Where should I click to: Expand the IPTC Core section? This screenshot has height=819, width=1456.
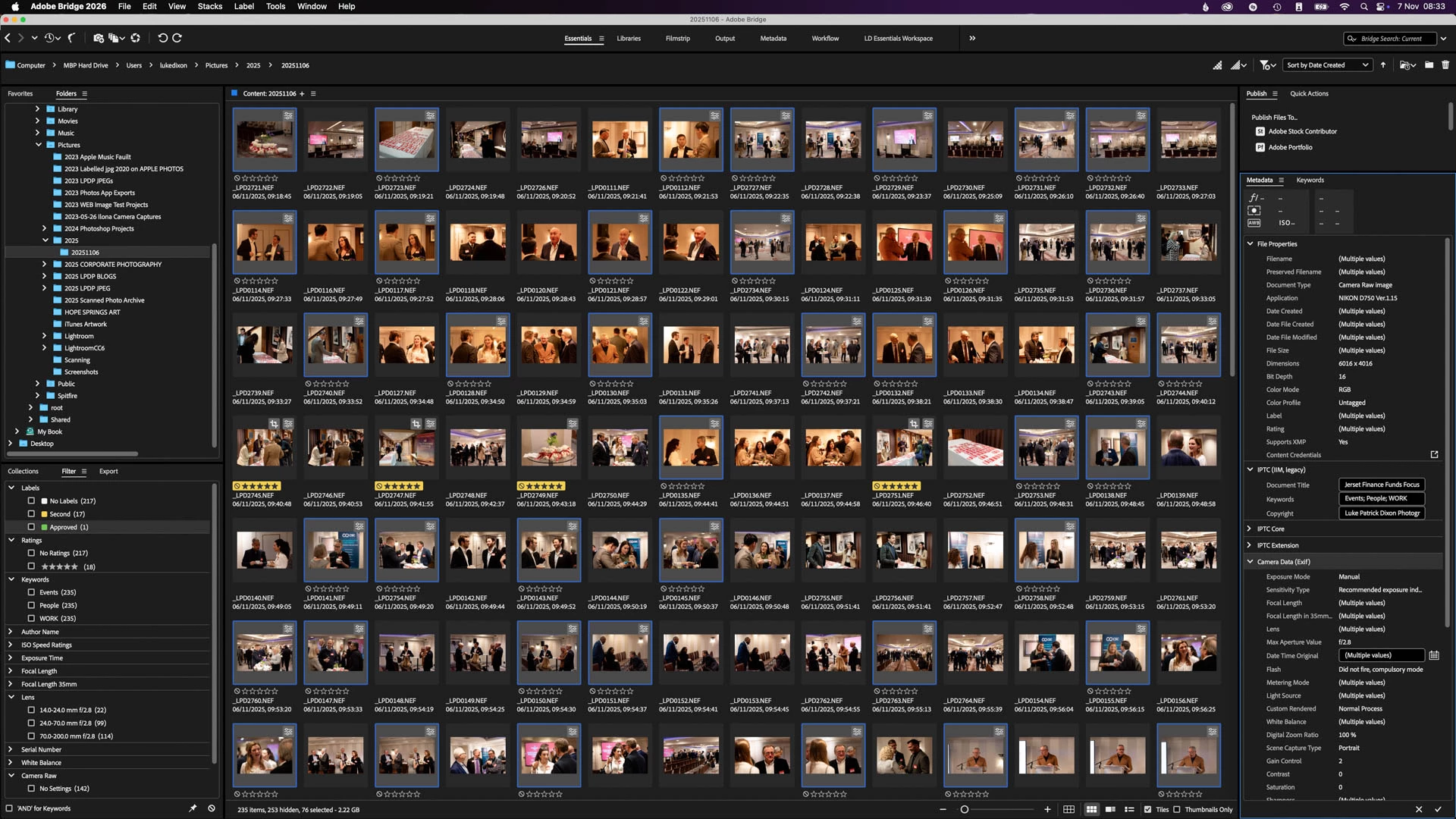click(1250, 529)
